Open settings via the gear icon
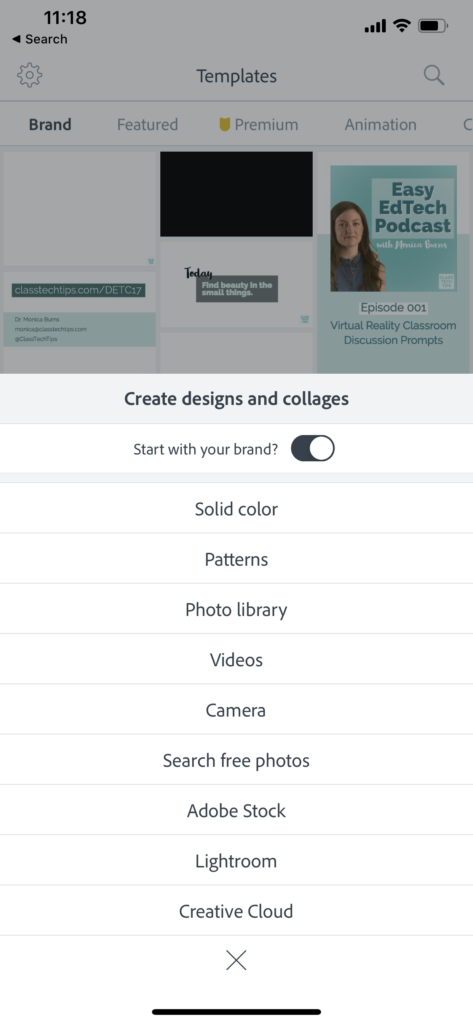The image size is (473, 1024). click(29, 76)
